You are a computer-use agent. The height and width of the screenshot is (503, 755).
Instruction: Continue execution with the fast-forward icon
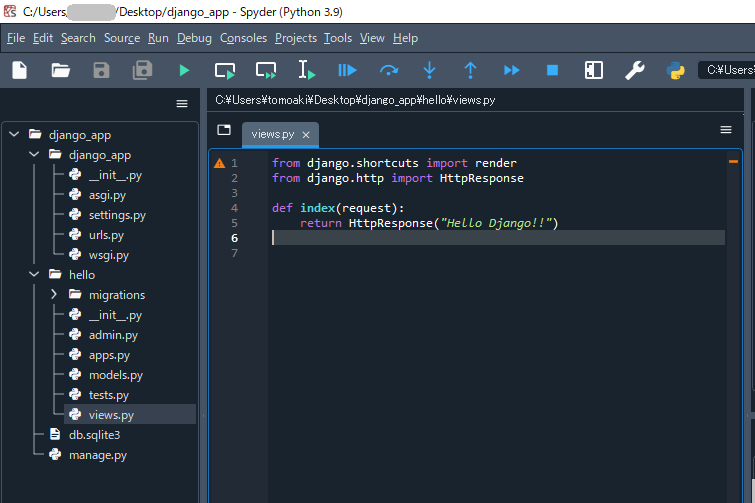[x=511, y=71]
